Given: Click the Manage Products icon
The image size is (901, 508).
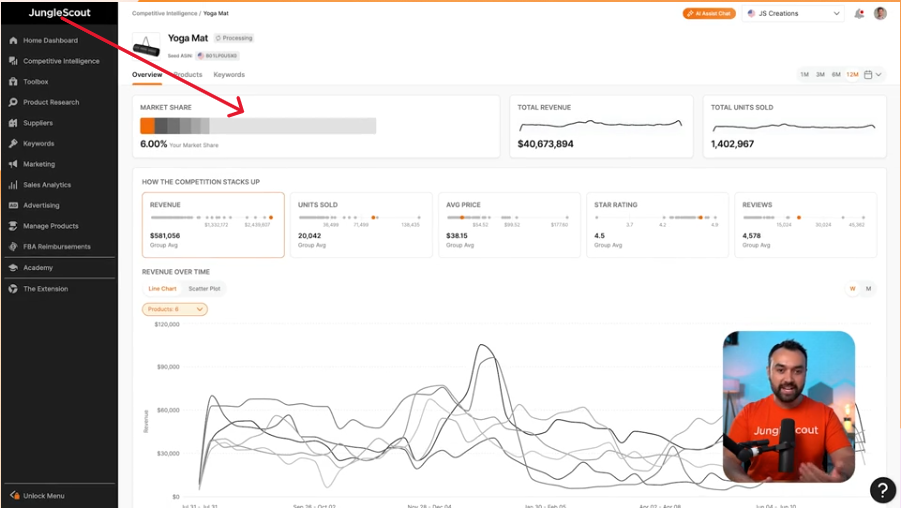Looking at the screenshot, I should [13, 226].
